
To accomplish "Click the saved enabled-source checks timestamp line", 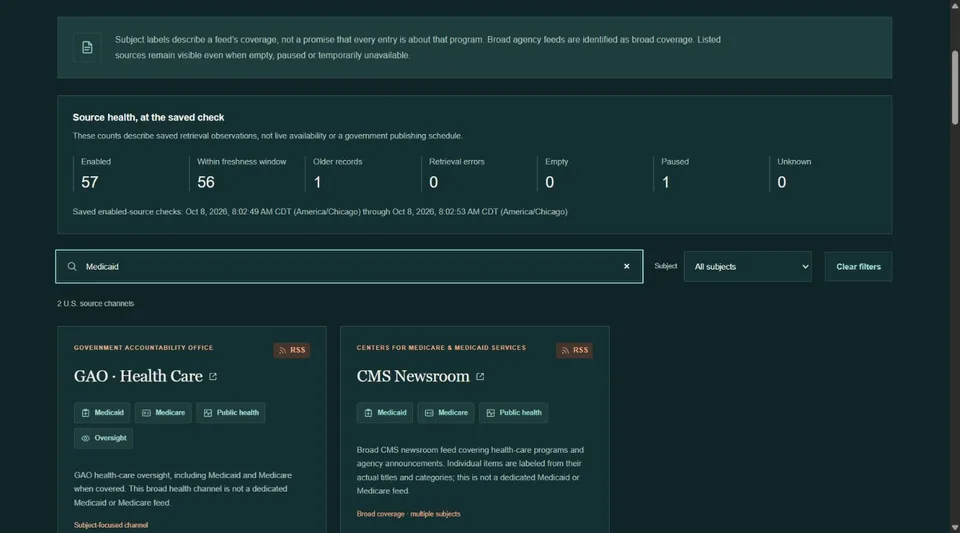I will [x=320, y=212].
